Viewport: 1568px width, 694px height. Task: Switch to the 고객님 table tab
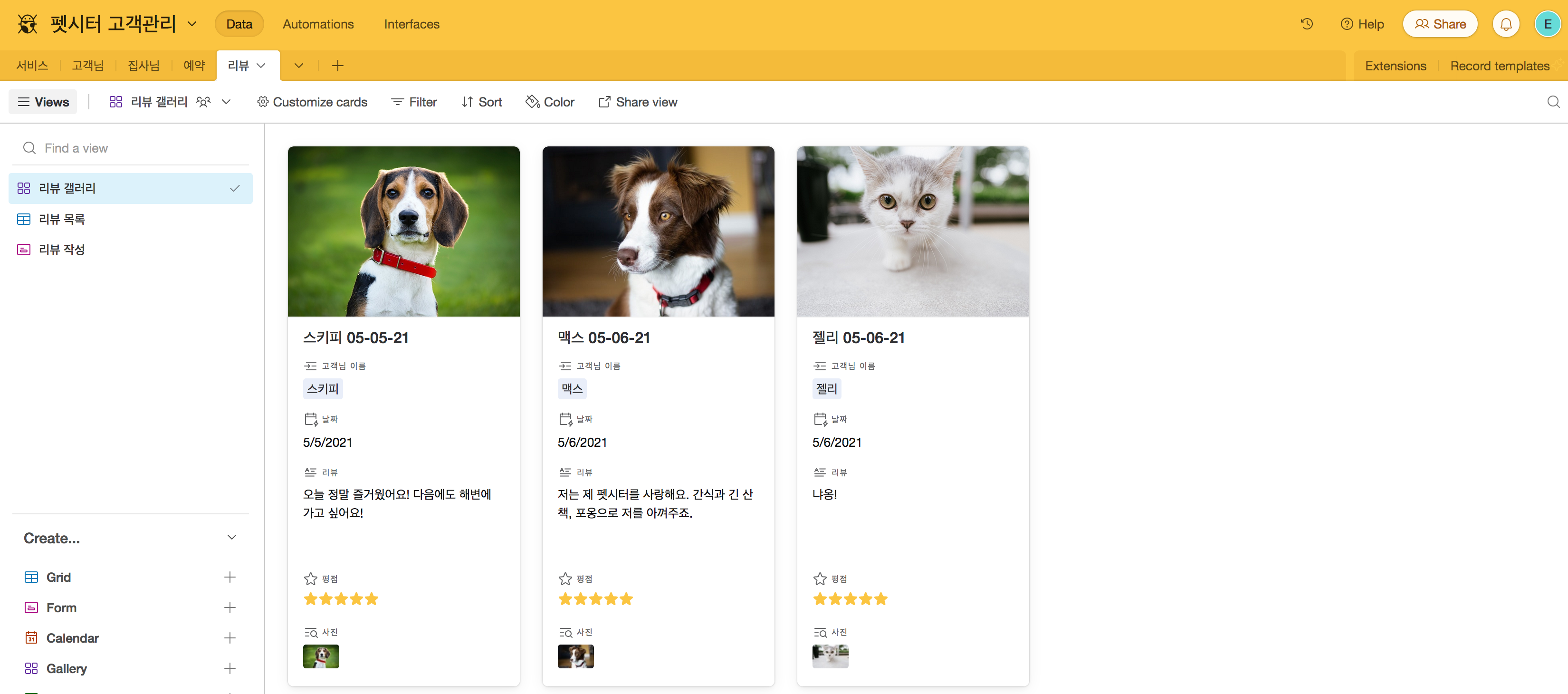click(x=87, y=66)
